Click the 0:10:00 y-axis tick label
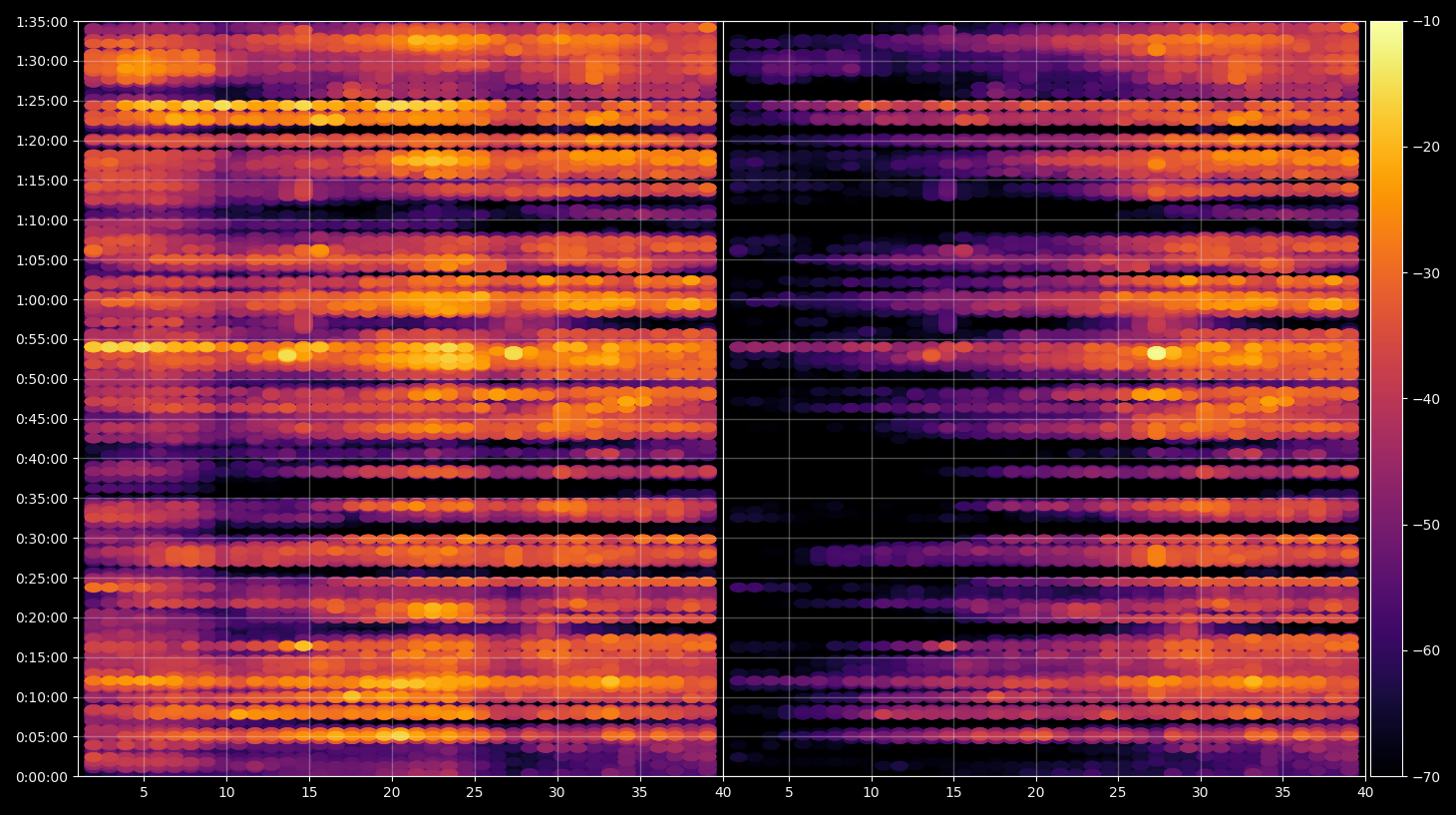Viewport: 1456px width, 815px height. tap(42, 697)
